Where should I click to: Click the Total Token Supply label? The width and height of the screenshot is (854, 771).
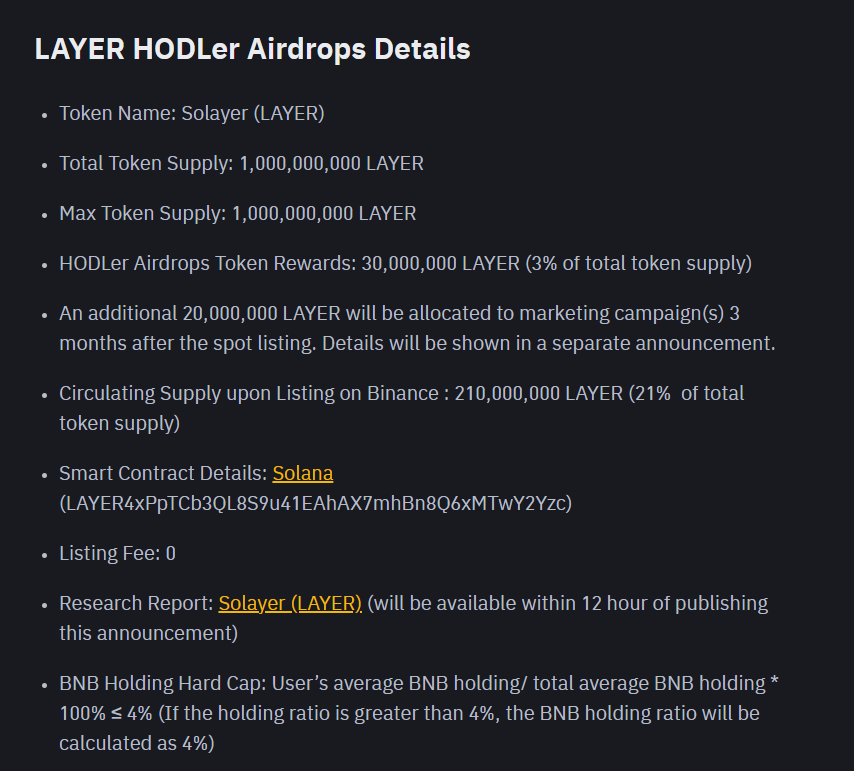(147, 163)
